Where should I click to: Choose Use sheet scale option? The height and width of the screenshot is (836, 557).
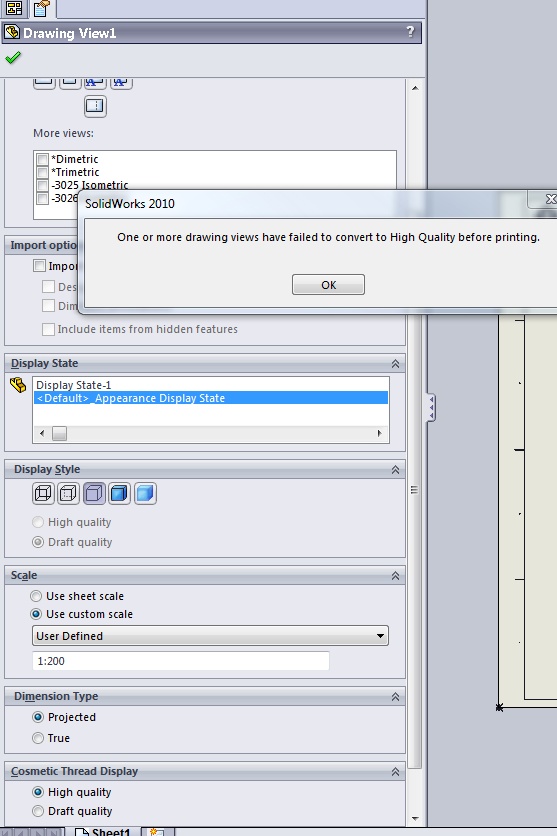36,596
